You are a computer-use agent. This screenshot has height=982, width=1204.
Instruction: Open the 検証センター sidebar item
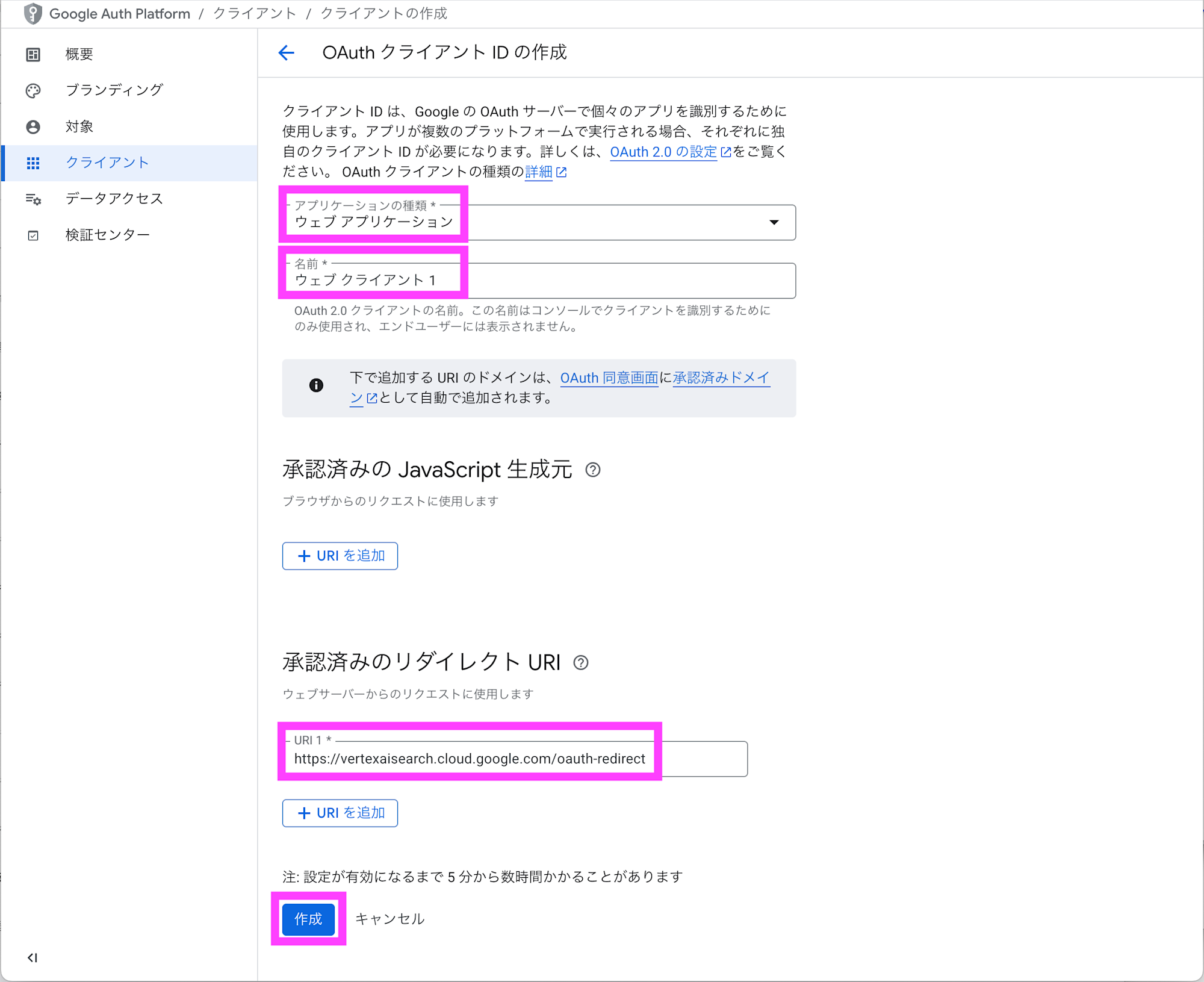pos(129,235)
